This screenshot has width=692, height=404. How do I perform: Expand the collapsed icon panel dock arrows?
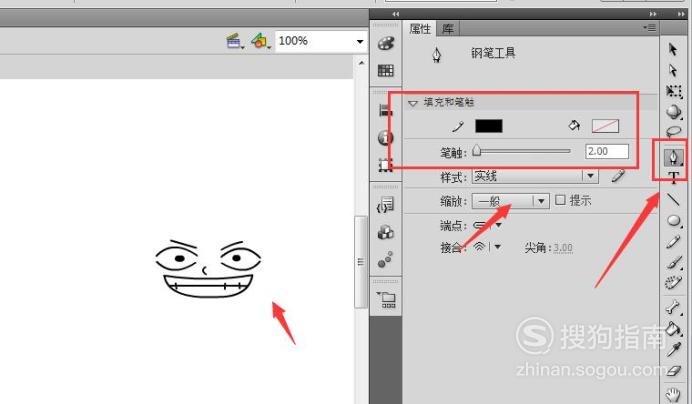click(396, 14)
